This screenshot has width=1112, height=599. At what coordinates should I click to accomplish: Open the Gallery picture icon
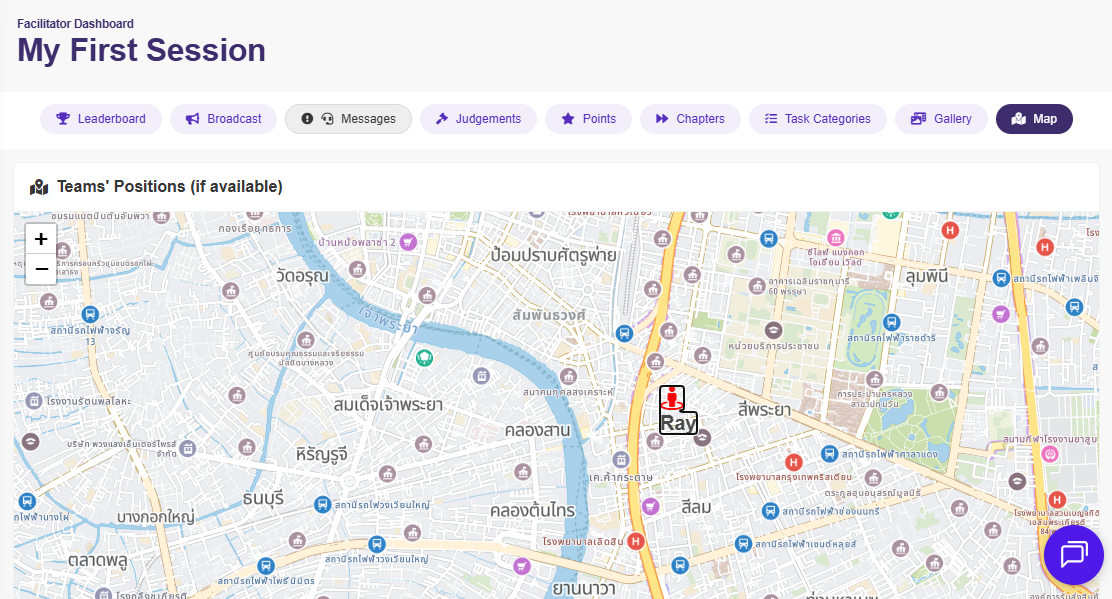tap(916, 118)
